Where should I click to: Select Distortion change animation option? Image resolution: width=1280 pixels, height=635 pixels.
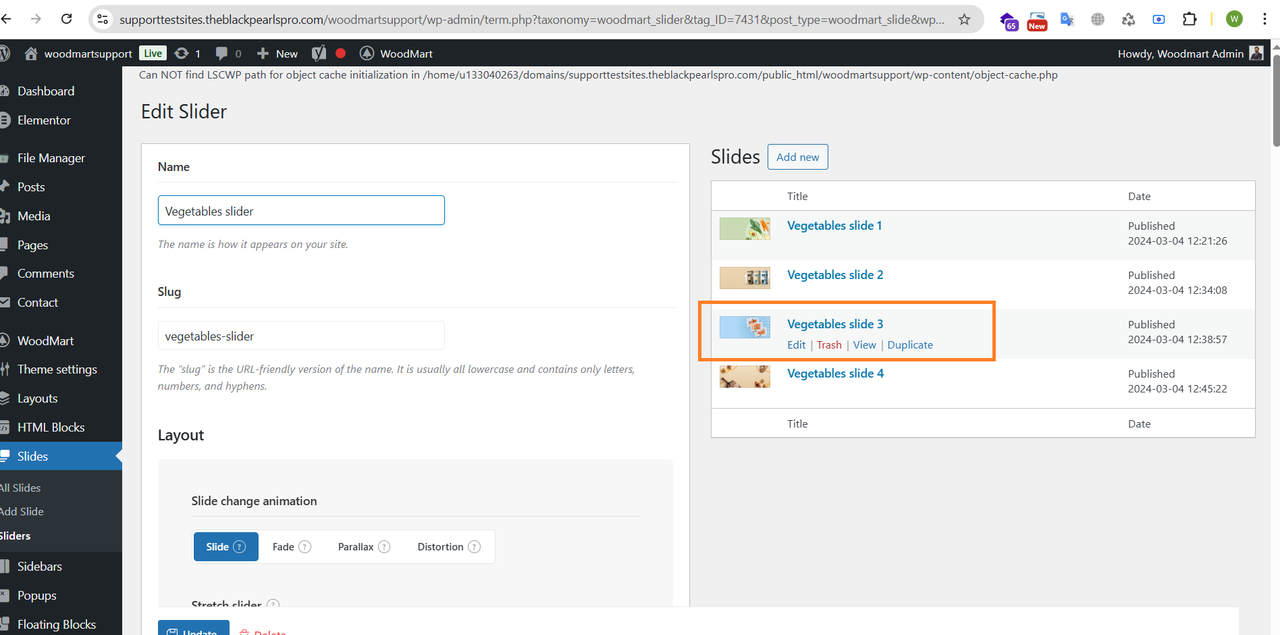(x=449, y=547)
